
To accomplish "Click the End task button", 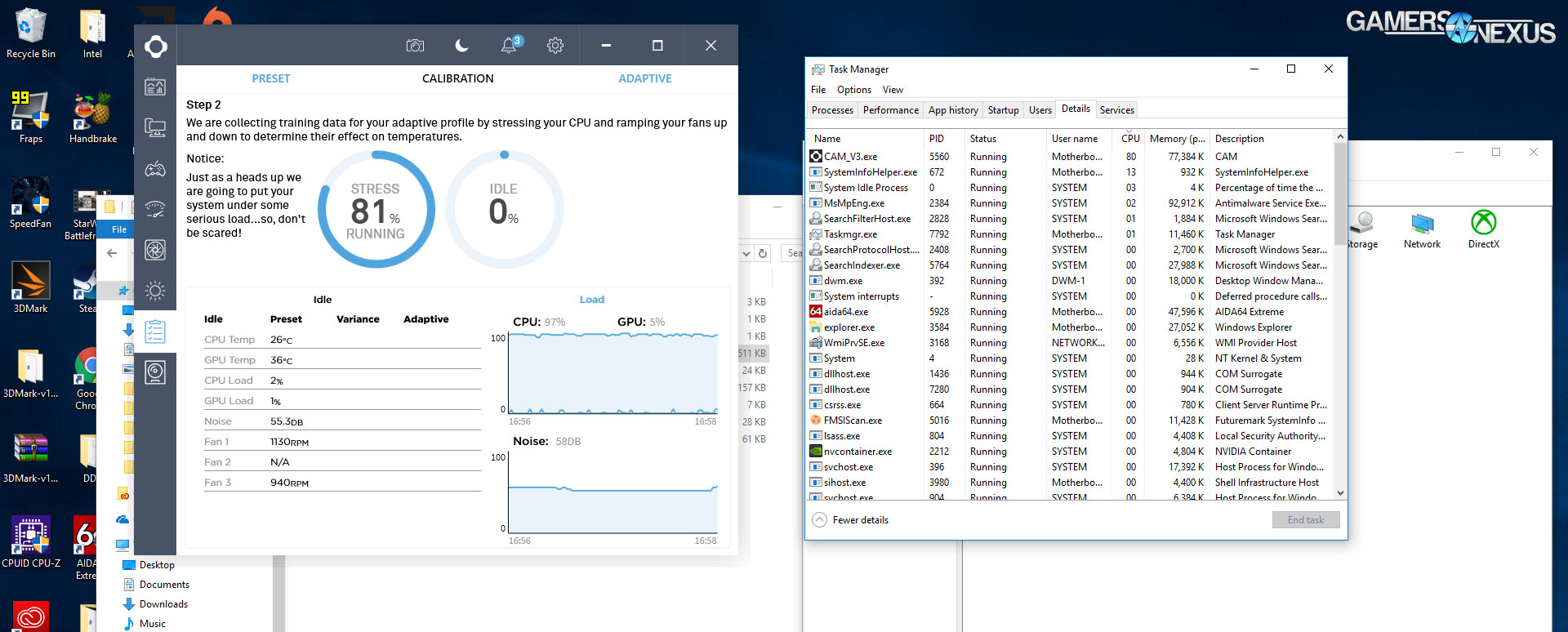I will tap(1305, 520).
